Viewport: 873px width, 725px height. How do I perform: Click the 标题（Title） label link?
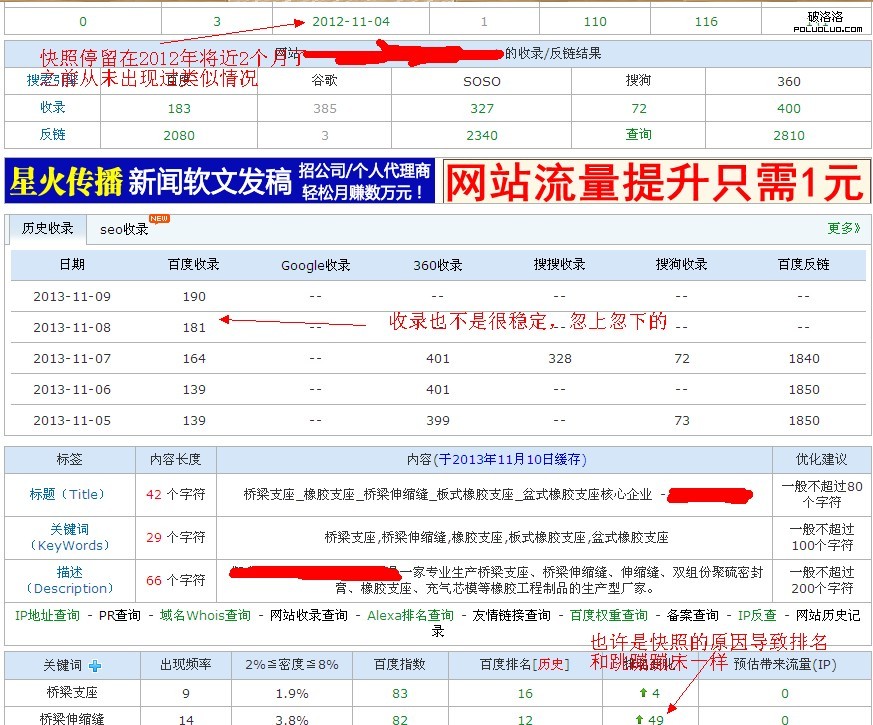pos(67,494)
